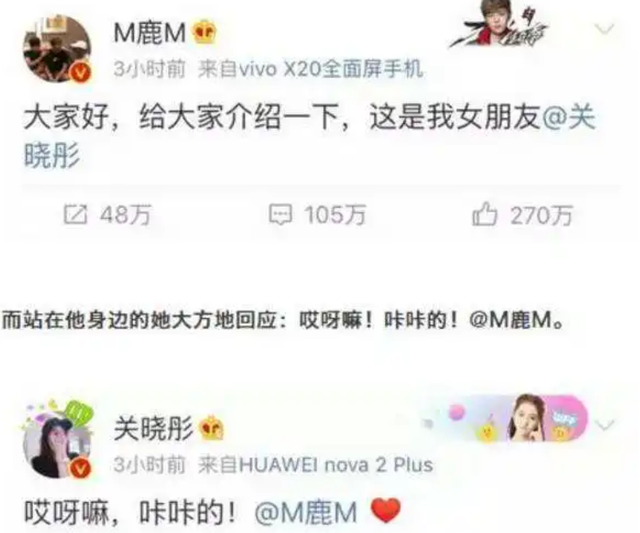
Task: Open comments via the 105万 comment icon
Action: [x=280, y=215]
